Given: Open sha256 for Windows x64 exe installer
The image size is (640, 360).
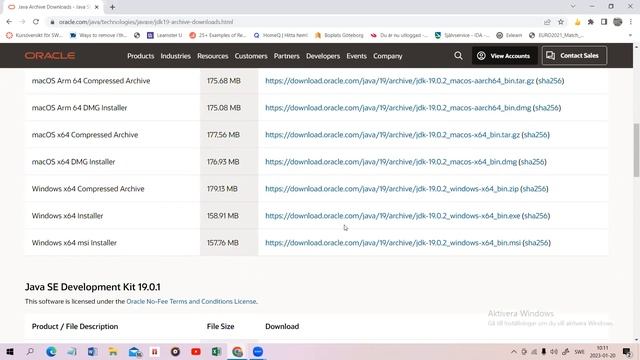Looking at the screenshot, I should (536, 216).
